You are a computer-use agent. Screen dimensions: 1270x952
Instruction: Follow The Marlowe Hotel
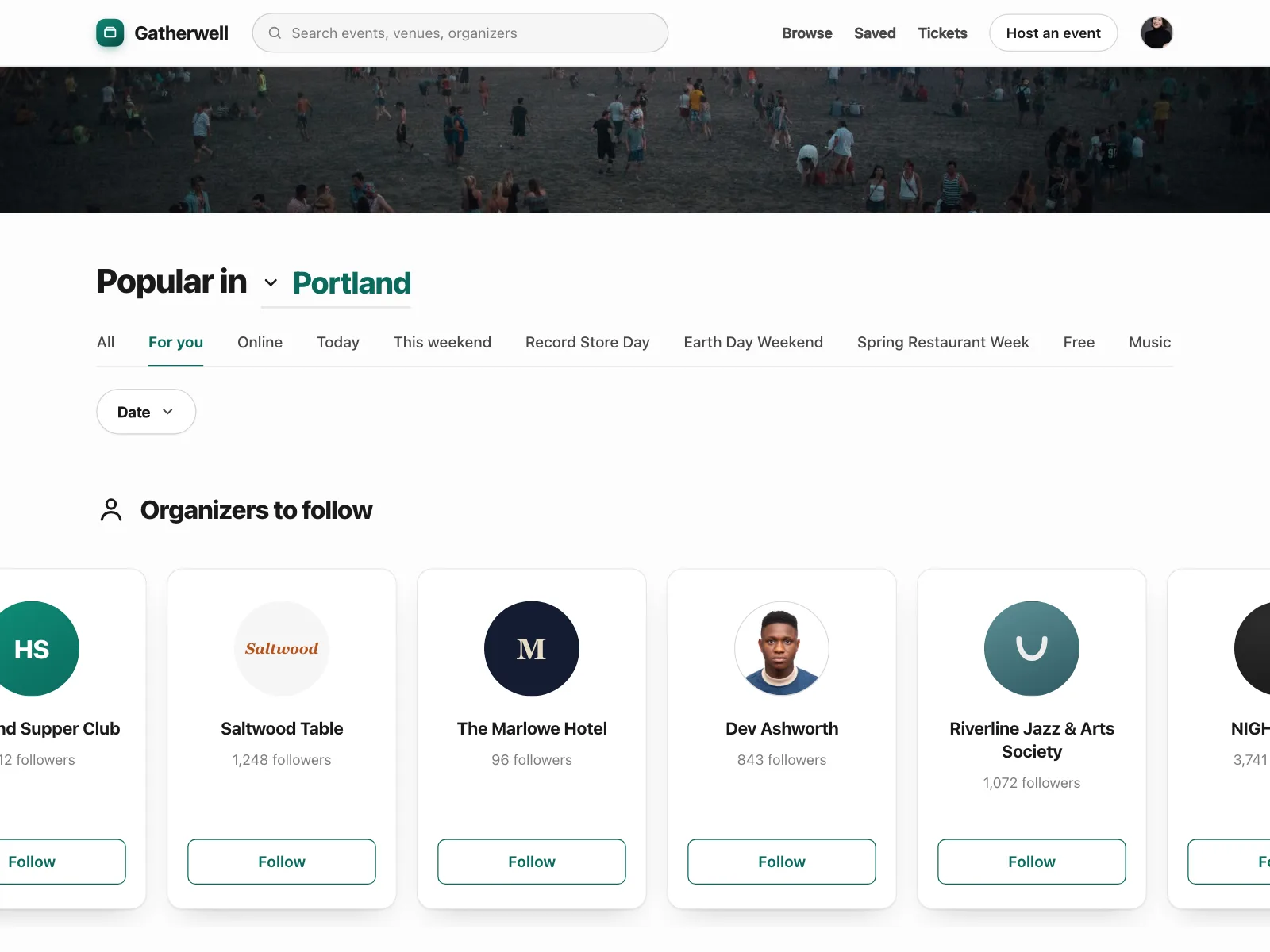pos(532,862)
